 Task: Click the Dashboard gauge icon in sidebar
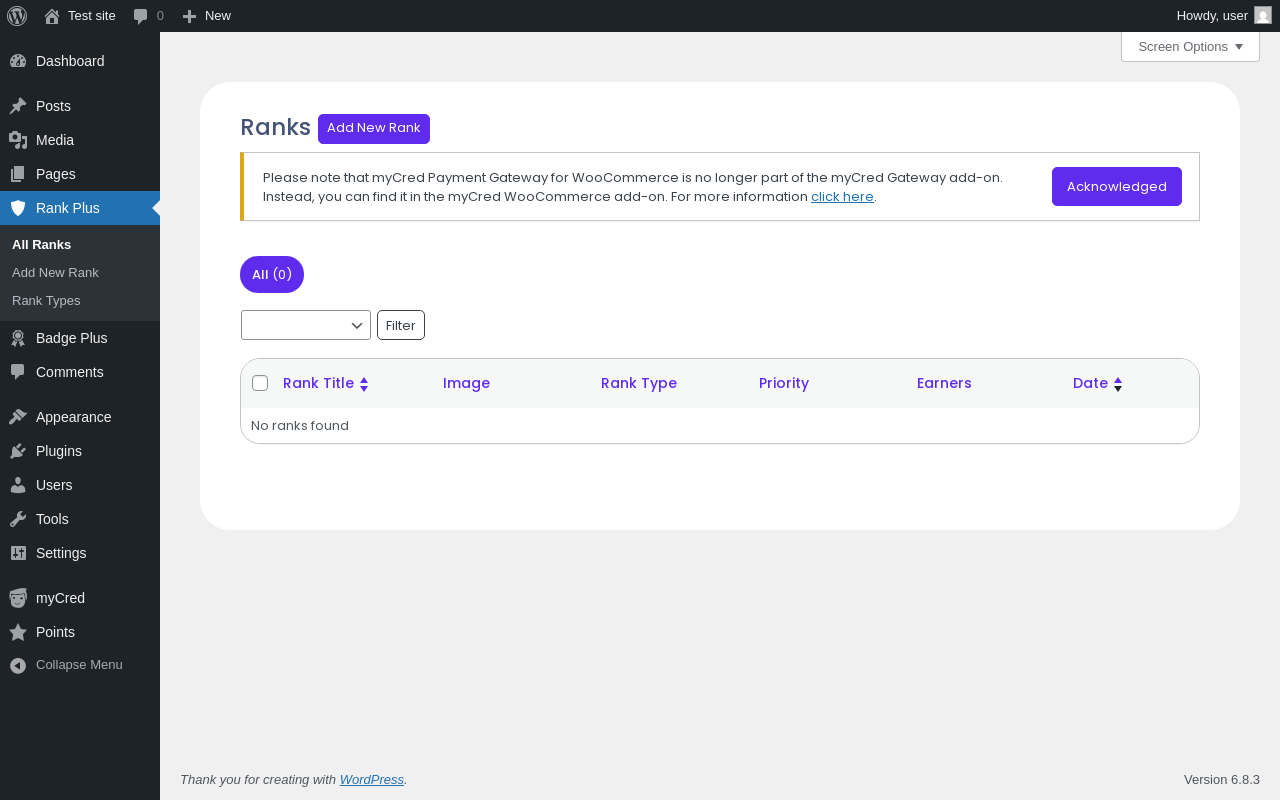[x=18, y=61]
